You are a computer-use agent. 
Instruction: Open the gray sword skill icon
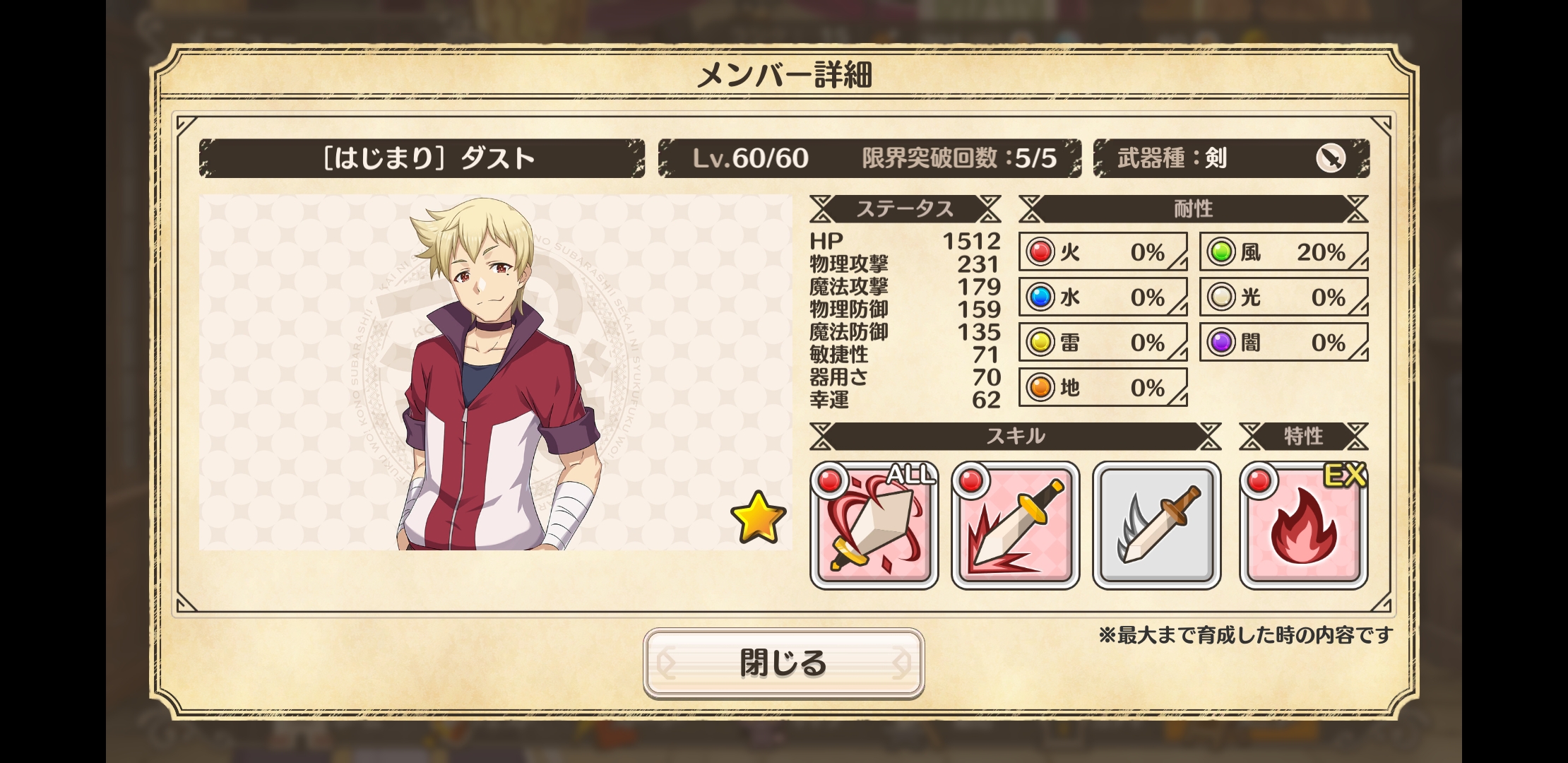click(x=1156, y=525)
